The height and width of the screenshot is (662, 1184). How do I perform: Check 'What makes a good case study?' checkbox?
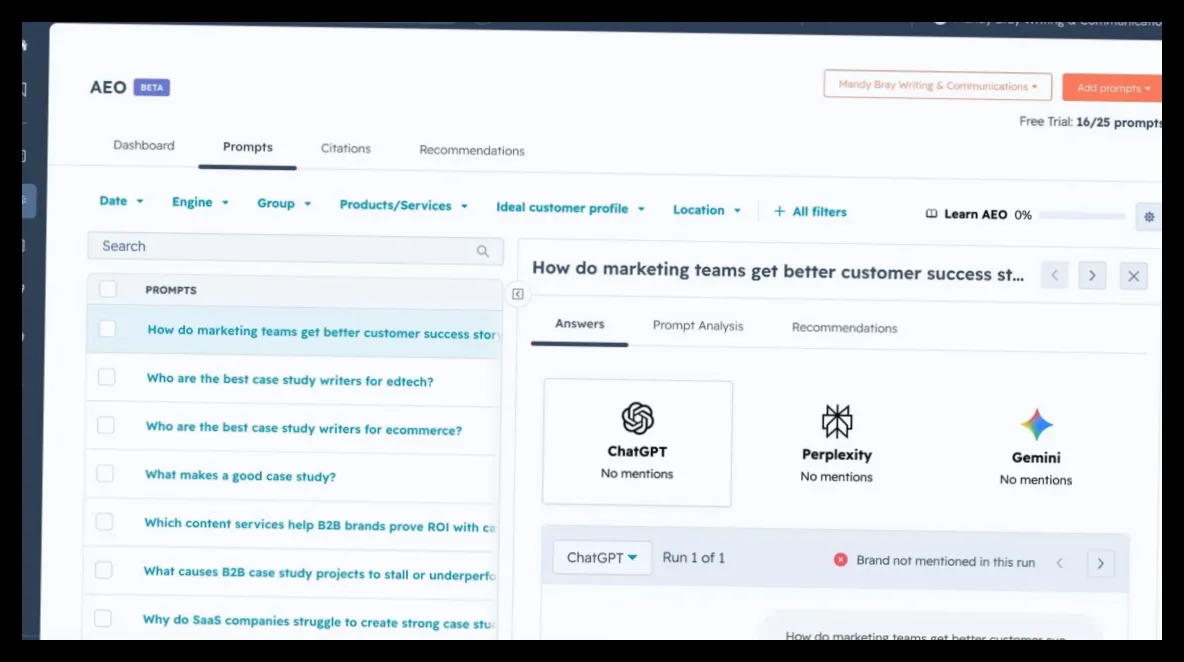[x=105, y=473]
